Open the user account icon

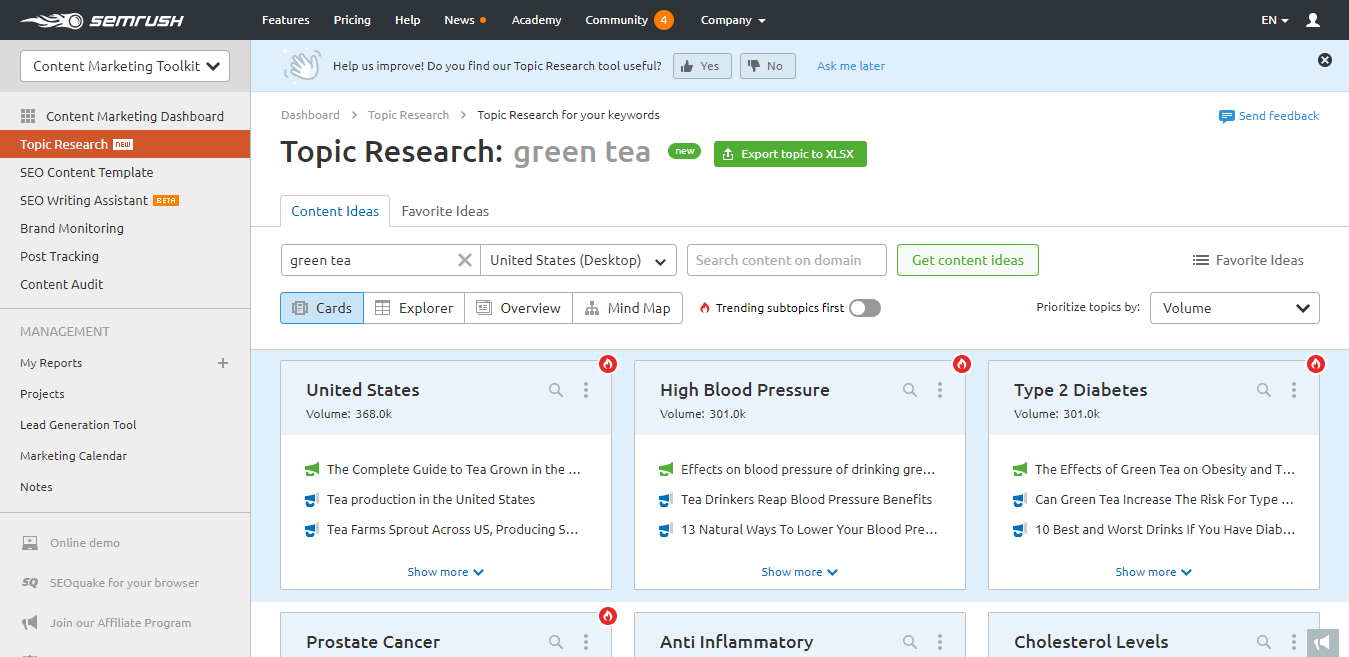(1313, 20)
